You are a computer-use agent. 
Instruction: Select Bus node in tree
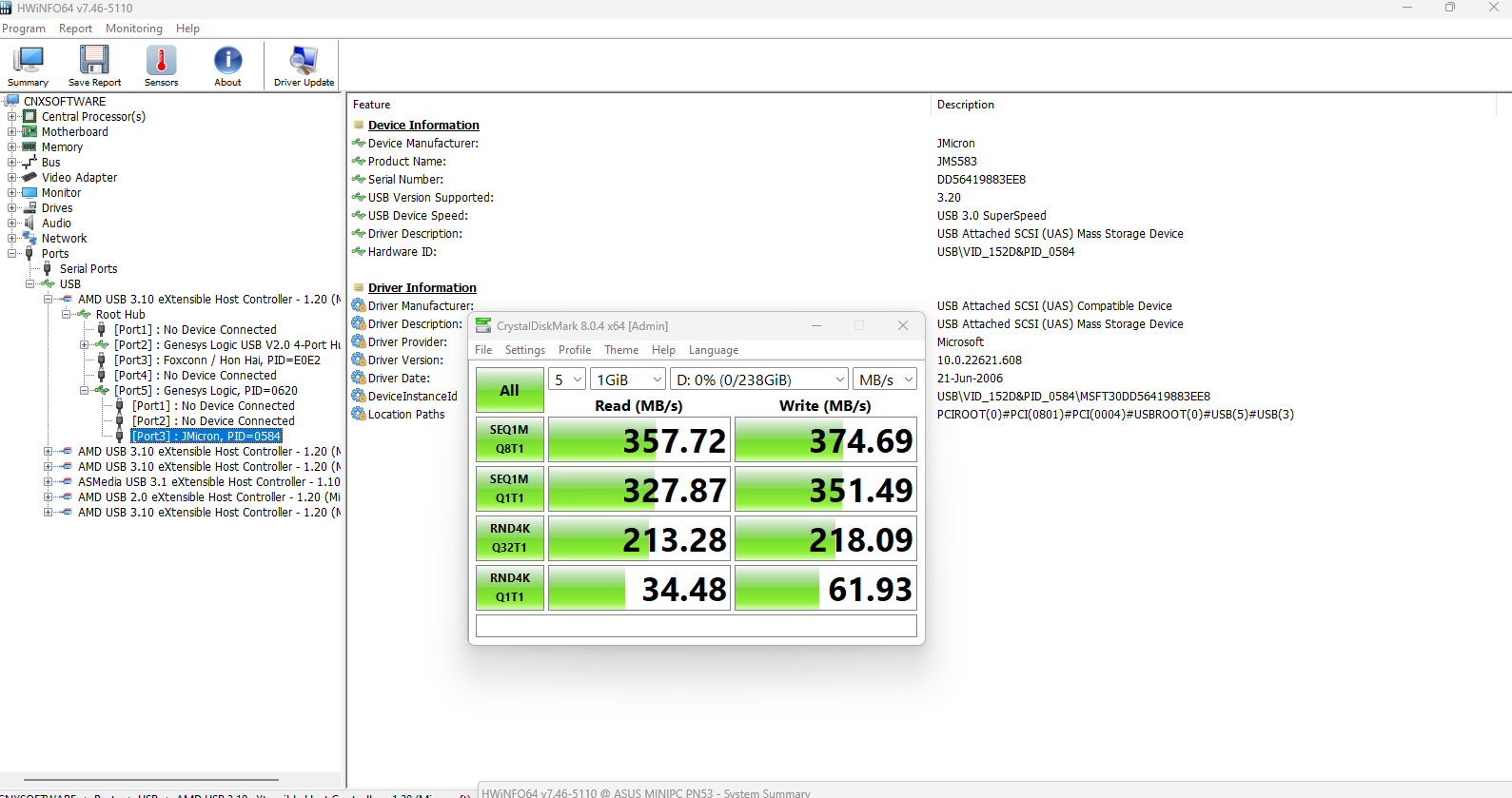click(50, 162)
